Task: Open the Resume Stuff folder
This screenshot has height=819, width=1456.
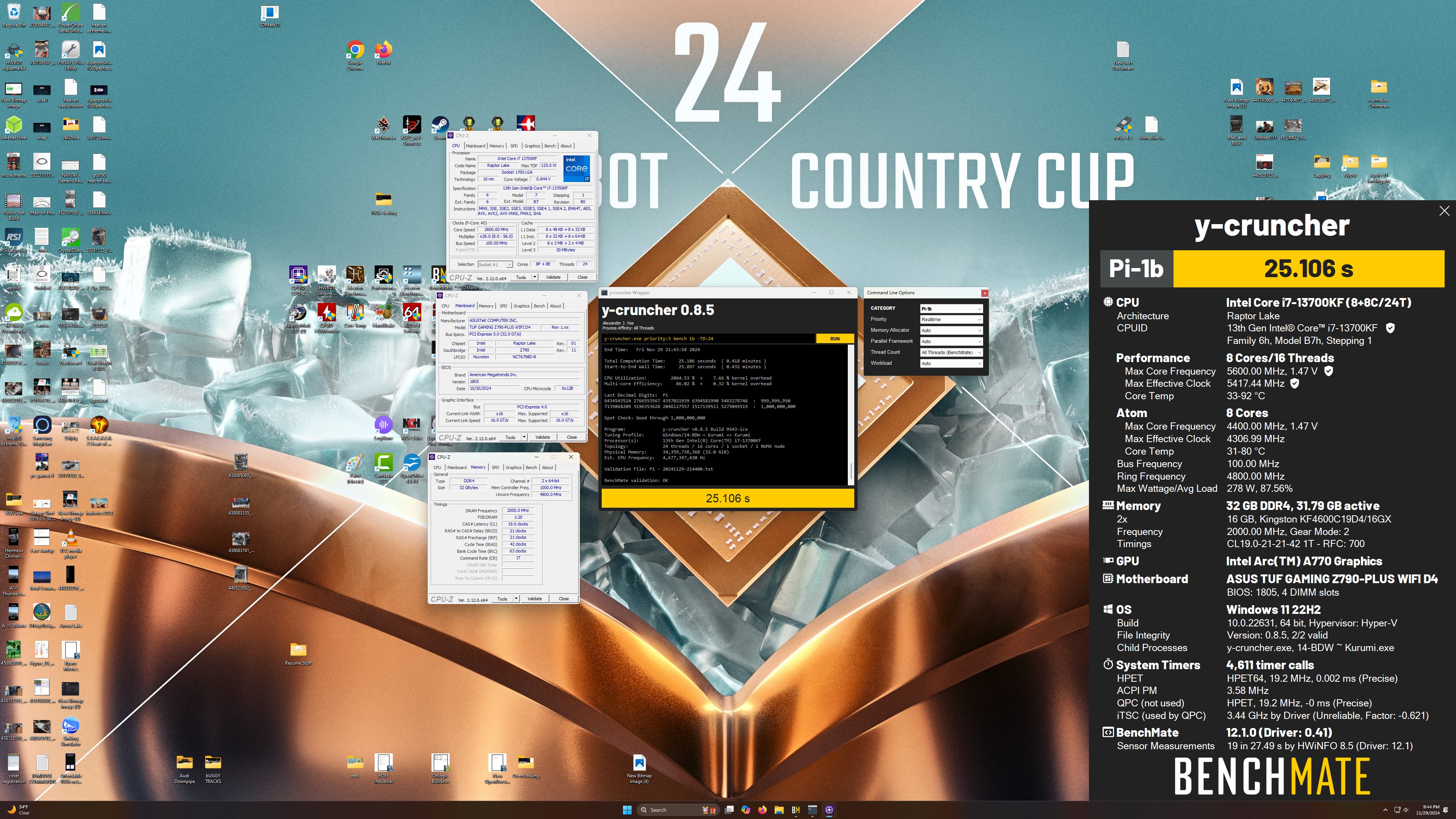Action: 298,653
